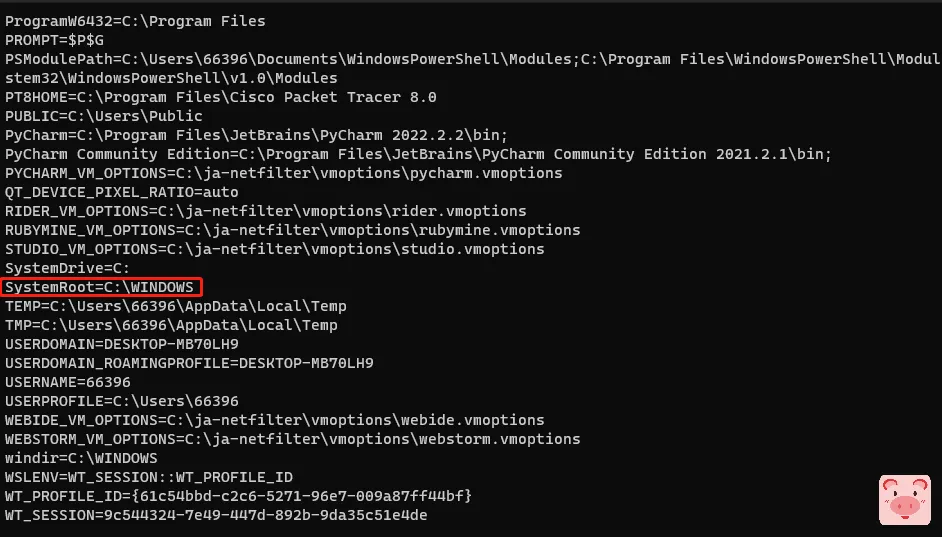942x537 pixels.
Task: Click the RIDER_VM_OPTIONS line
Action: tap(265, 211)
